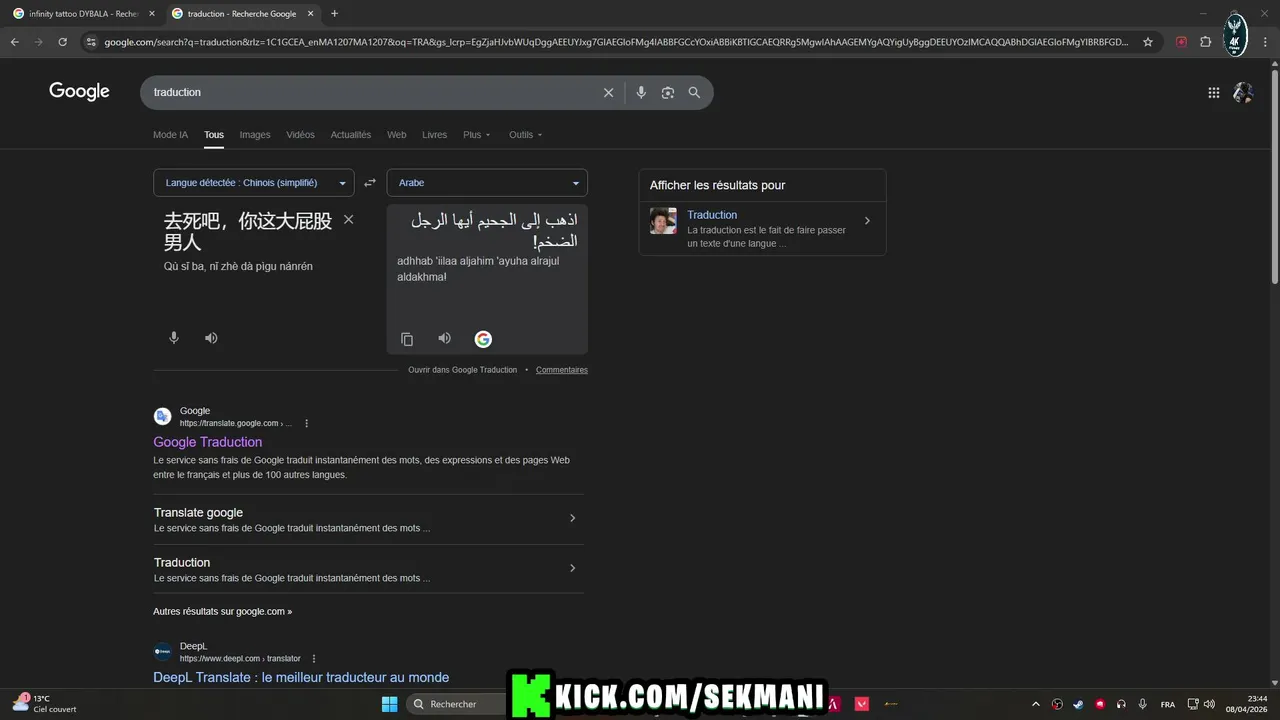Select the Tous results tab

click(214, 135)
